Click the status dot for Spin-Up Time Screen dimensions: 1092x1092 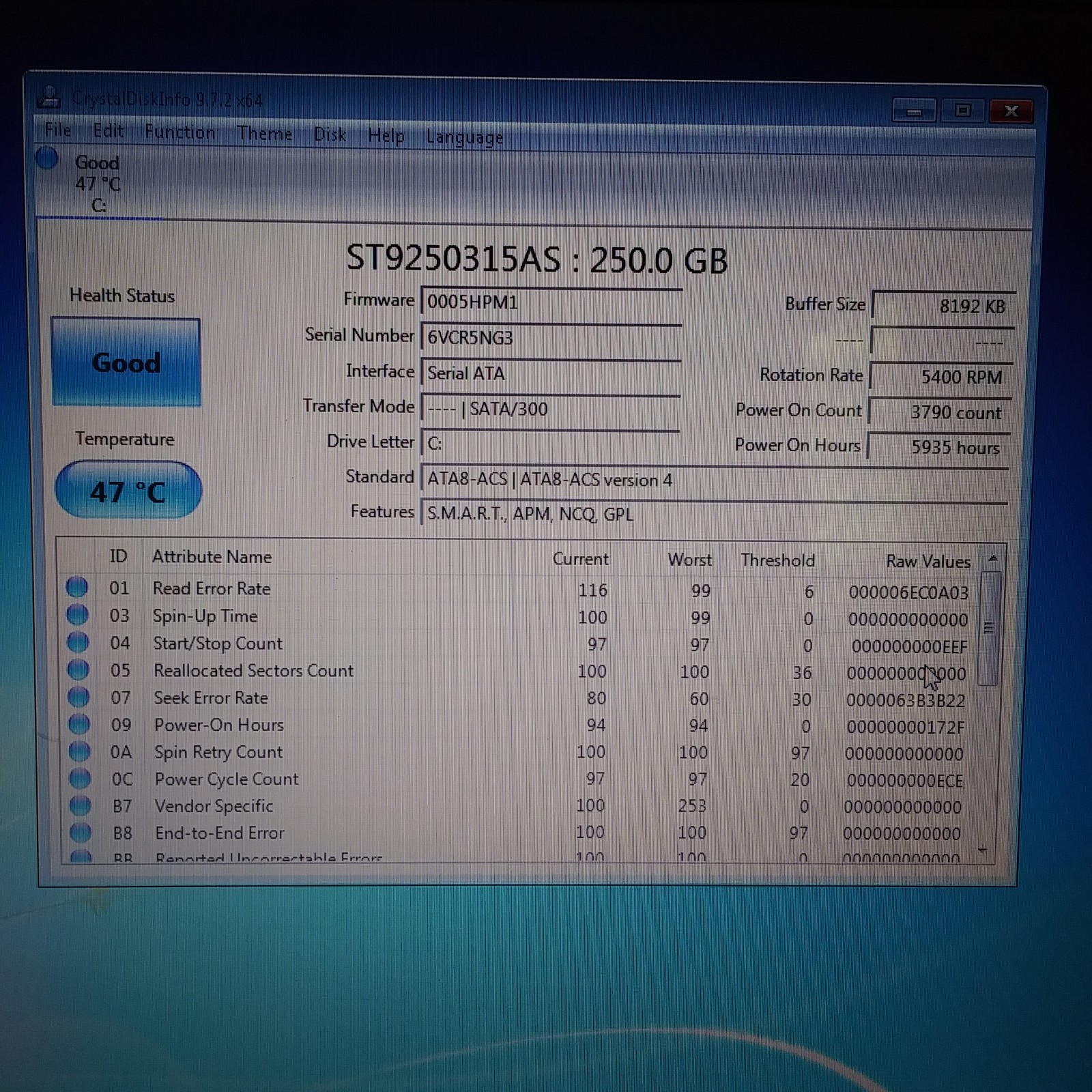point(77,615)
